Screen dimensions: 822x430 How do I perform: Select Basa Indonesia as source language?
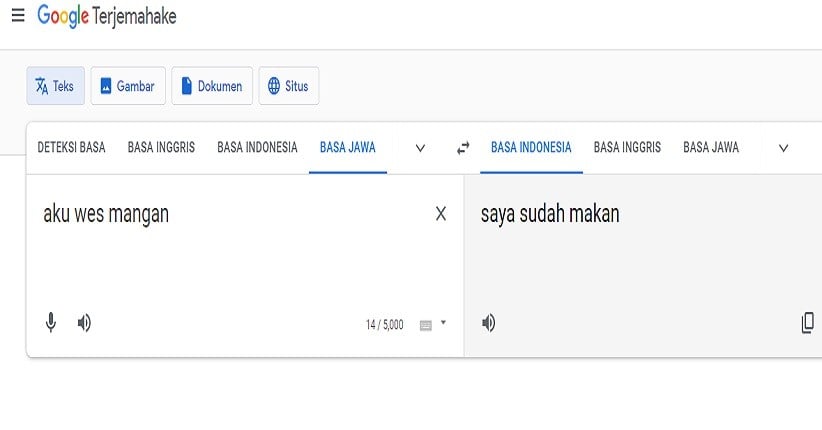click(257, 147)
